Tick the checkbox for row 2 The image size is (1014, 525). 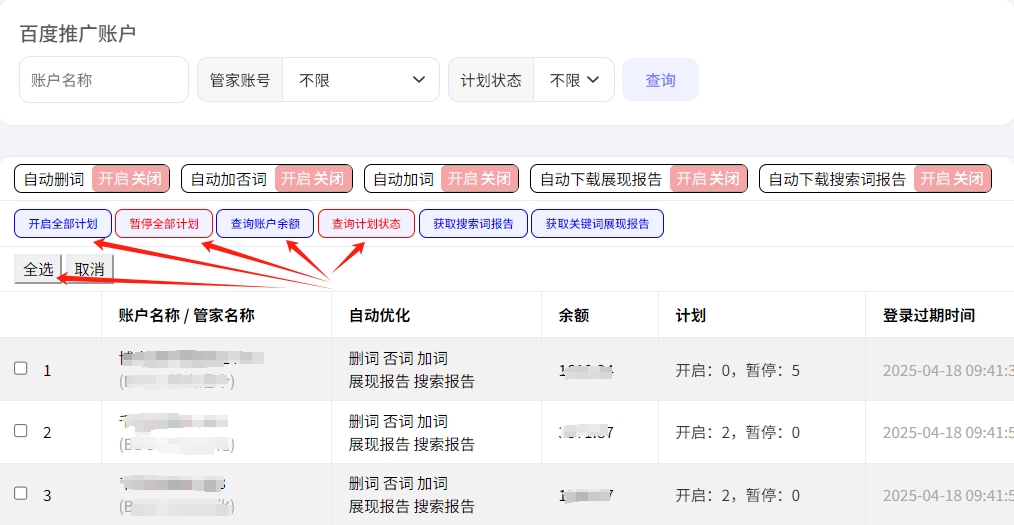pyautogui.click(x=21, y=431)
